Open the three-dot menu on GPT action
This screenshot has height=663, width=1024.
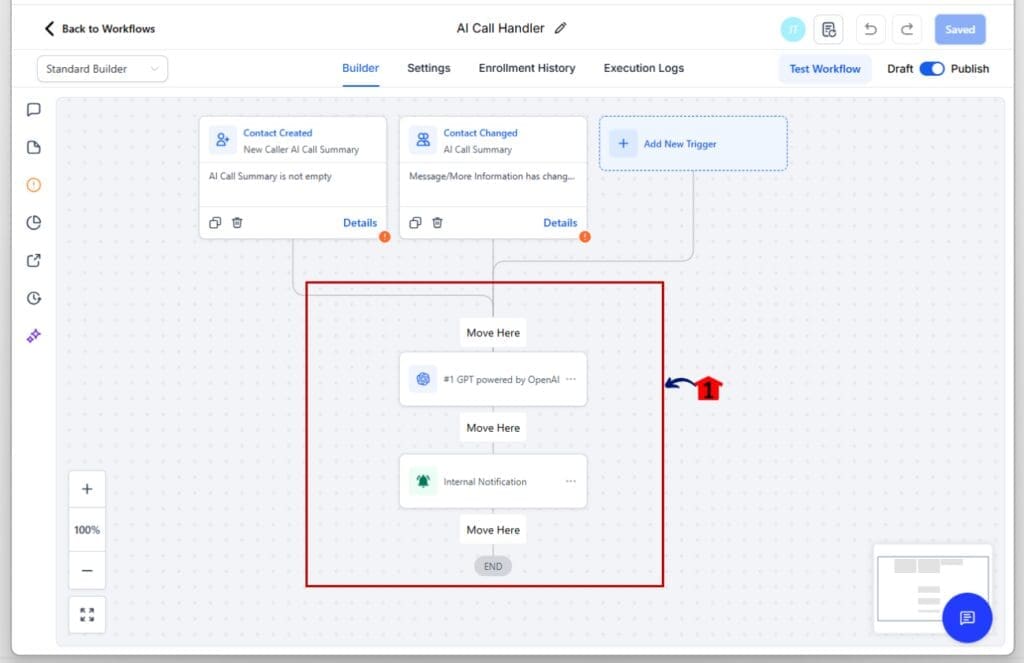coord(571,379)
